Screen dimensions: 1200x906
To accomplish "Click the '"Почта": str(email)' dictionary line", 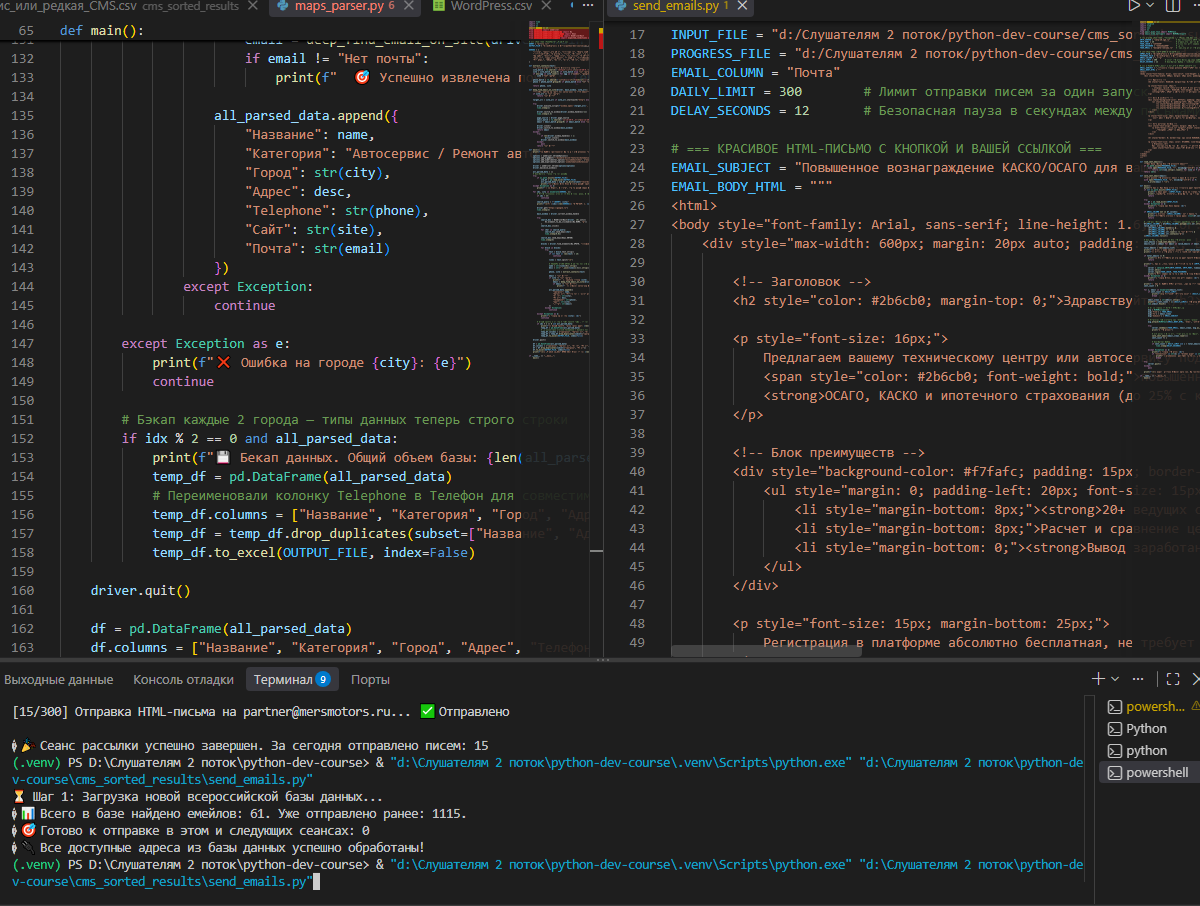I will (318, 249).
